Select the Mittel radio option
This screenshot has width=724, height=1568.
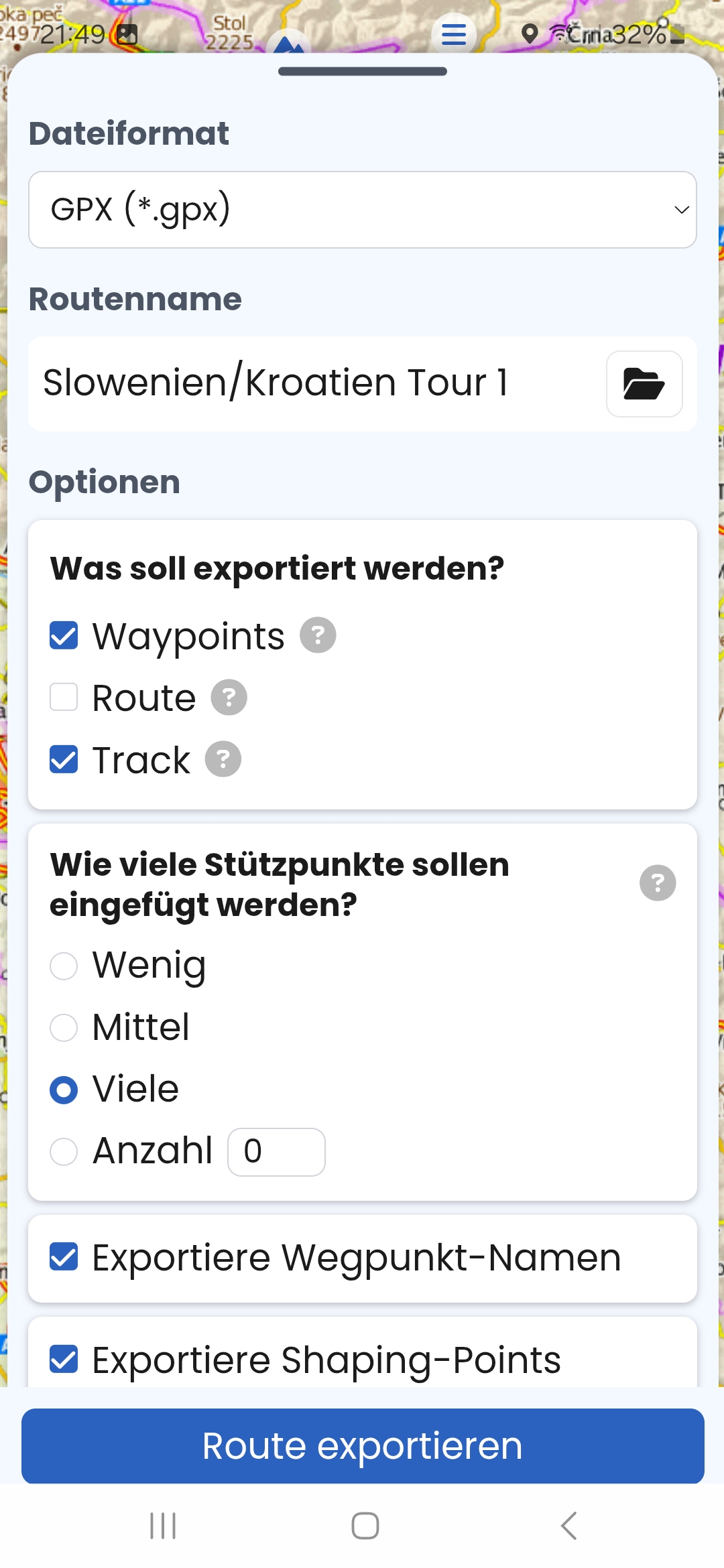64,1028
